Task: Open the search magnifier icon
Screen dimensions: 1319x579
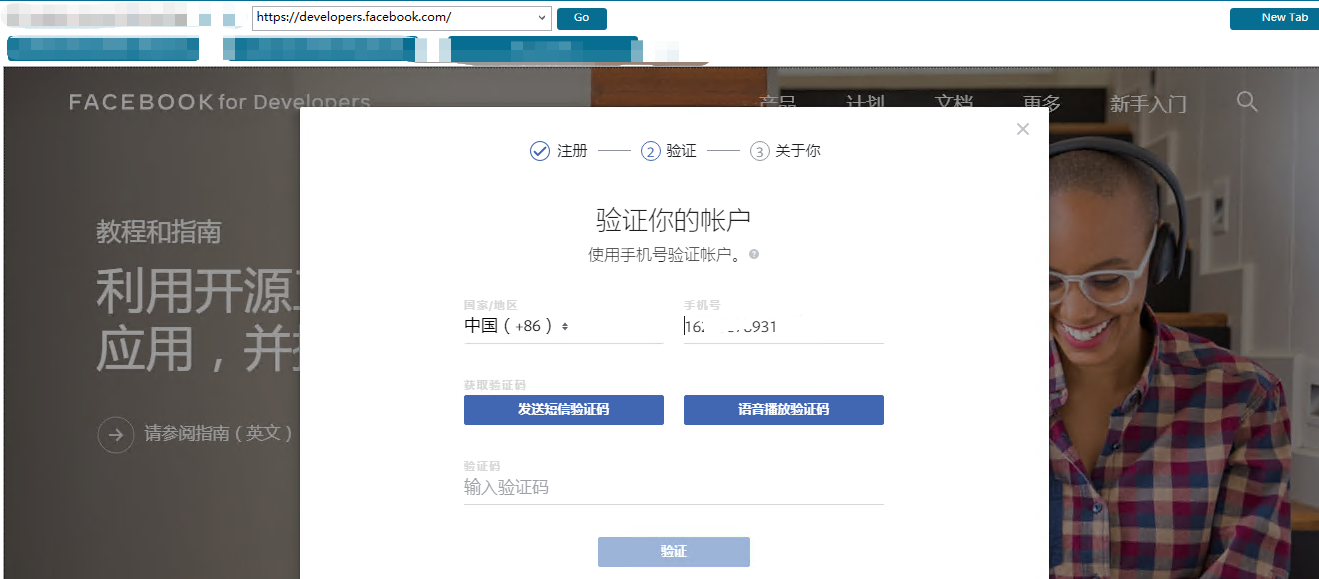Action: pos(1246,101)
